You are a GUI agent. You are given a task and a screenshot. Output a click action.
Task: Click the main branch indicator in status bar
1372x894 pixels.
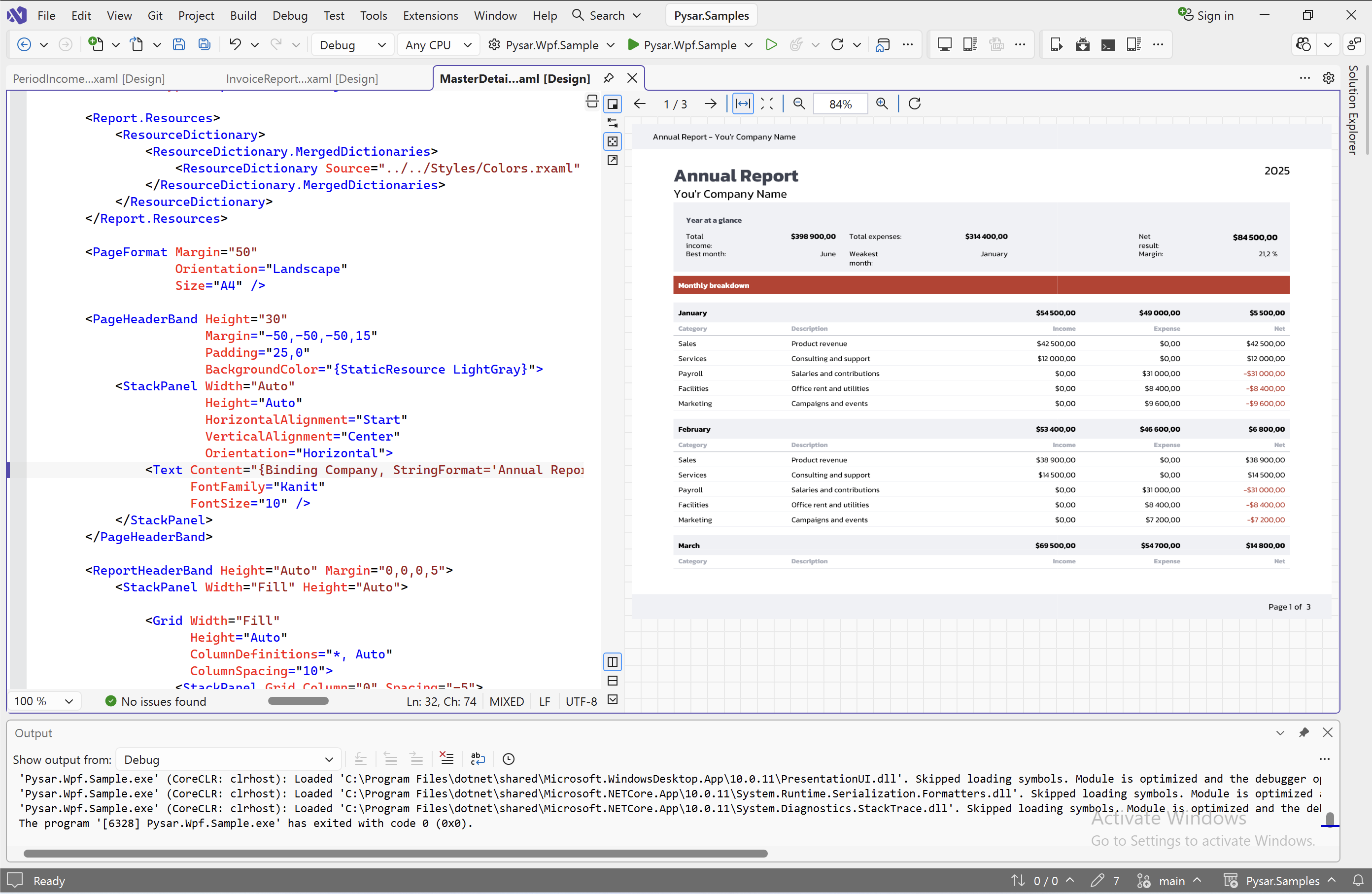(1169, 880)
